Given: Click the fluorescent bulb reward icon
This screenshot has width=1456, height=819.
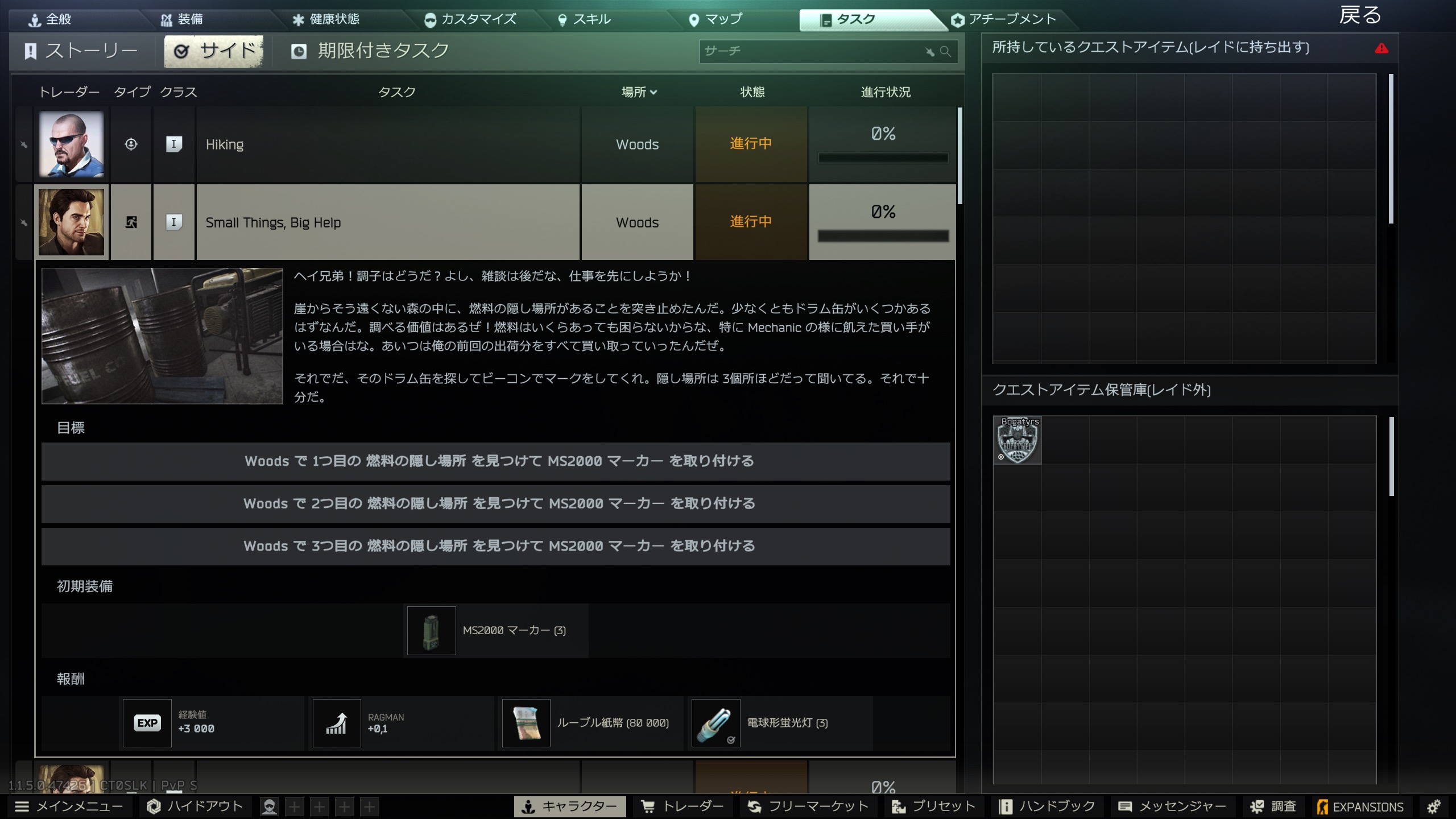Looking at the screenshot, I should click(x=715, y=723).
